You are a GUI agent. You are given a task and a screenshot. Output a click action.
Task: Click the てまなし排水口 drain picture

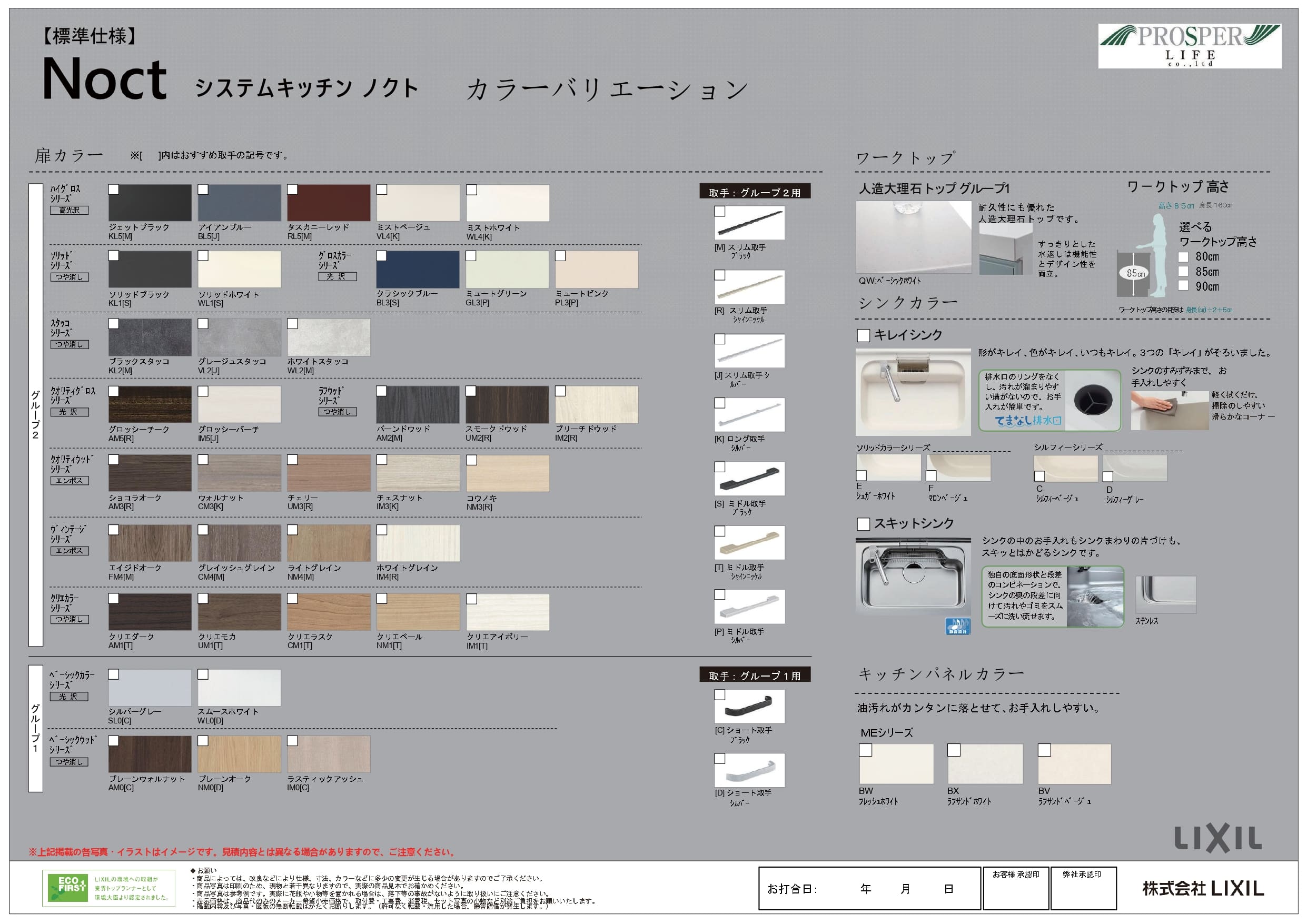coord(1092,400)
